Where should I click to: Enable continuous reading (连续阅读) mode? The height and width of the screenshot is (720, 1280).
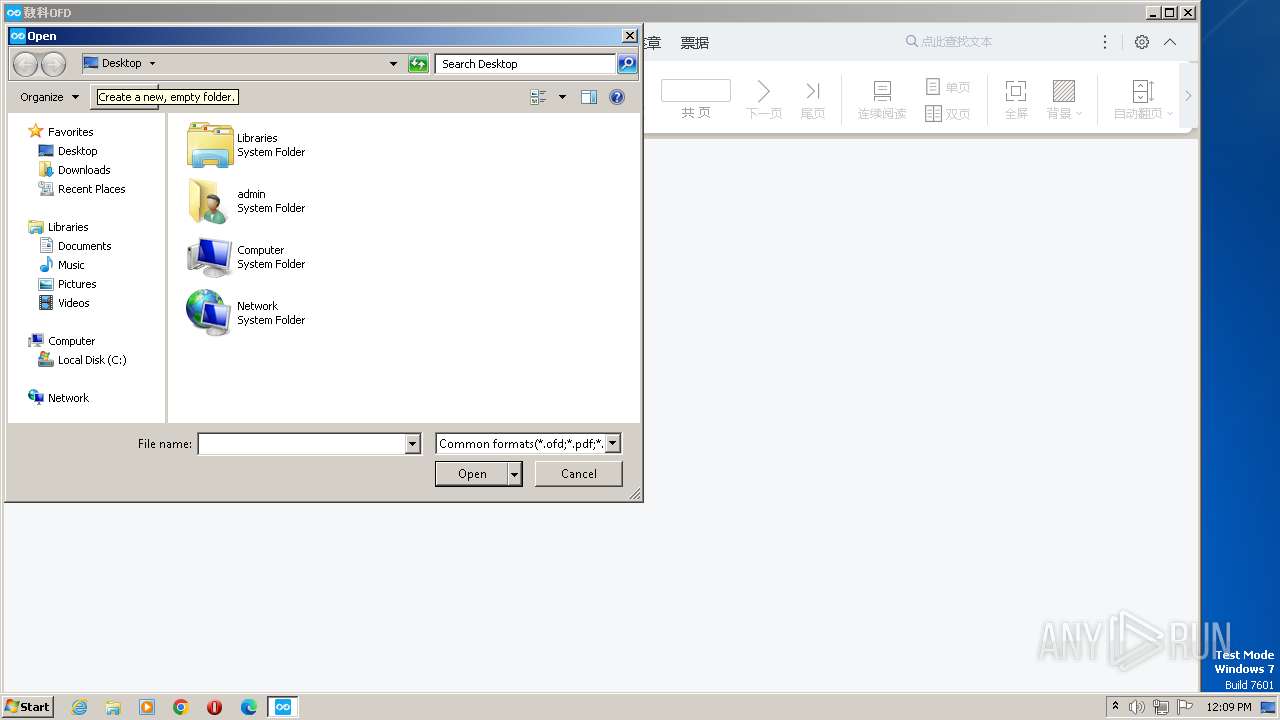[882, 101]
